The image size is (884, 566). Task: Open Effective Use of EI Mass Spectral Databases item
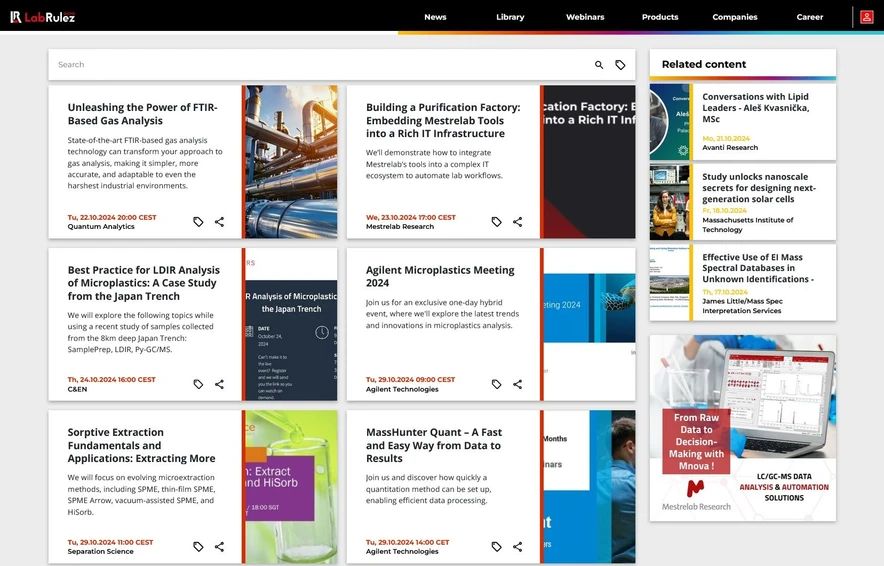click(758, 268)
